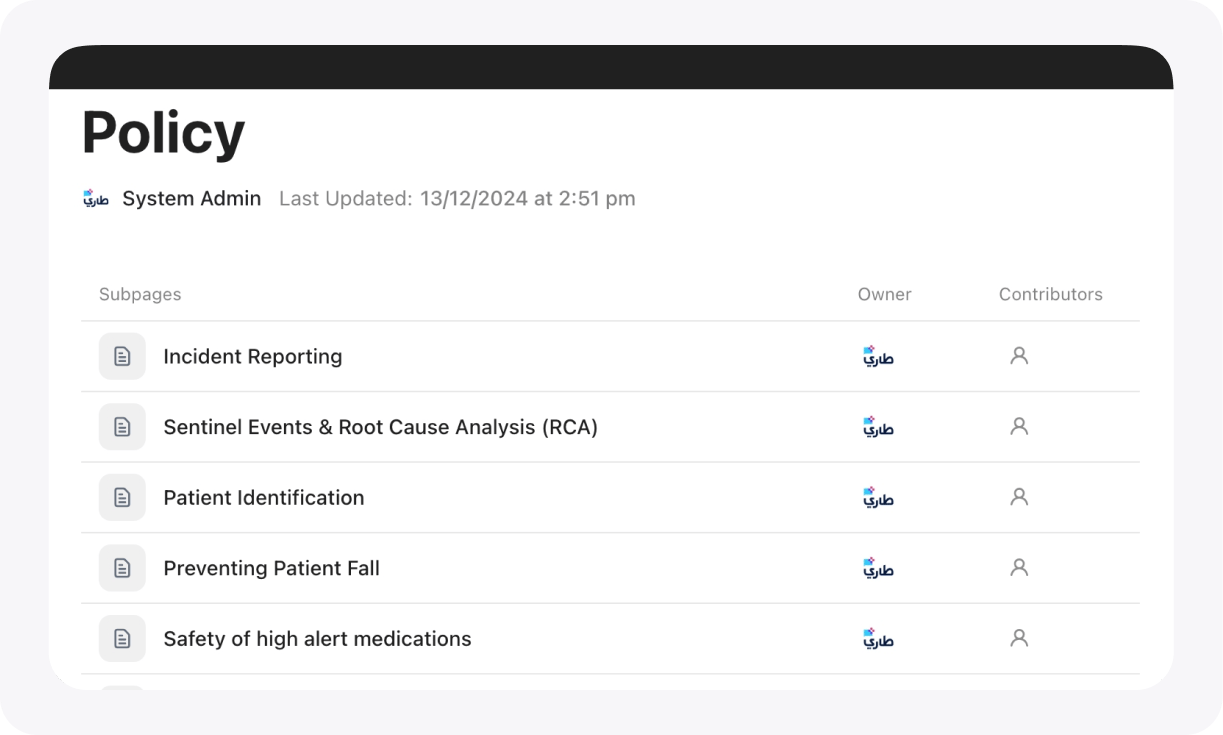Click the Subpages column header
1223x735 pixels.
tap(140, 294)
